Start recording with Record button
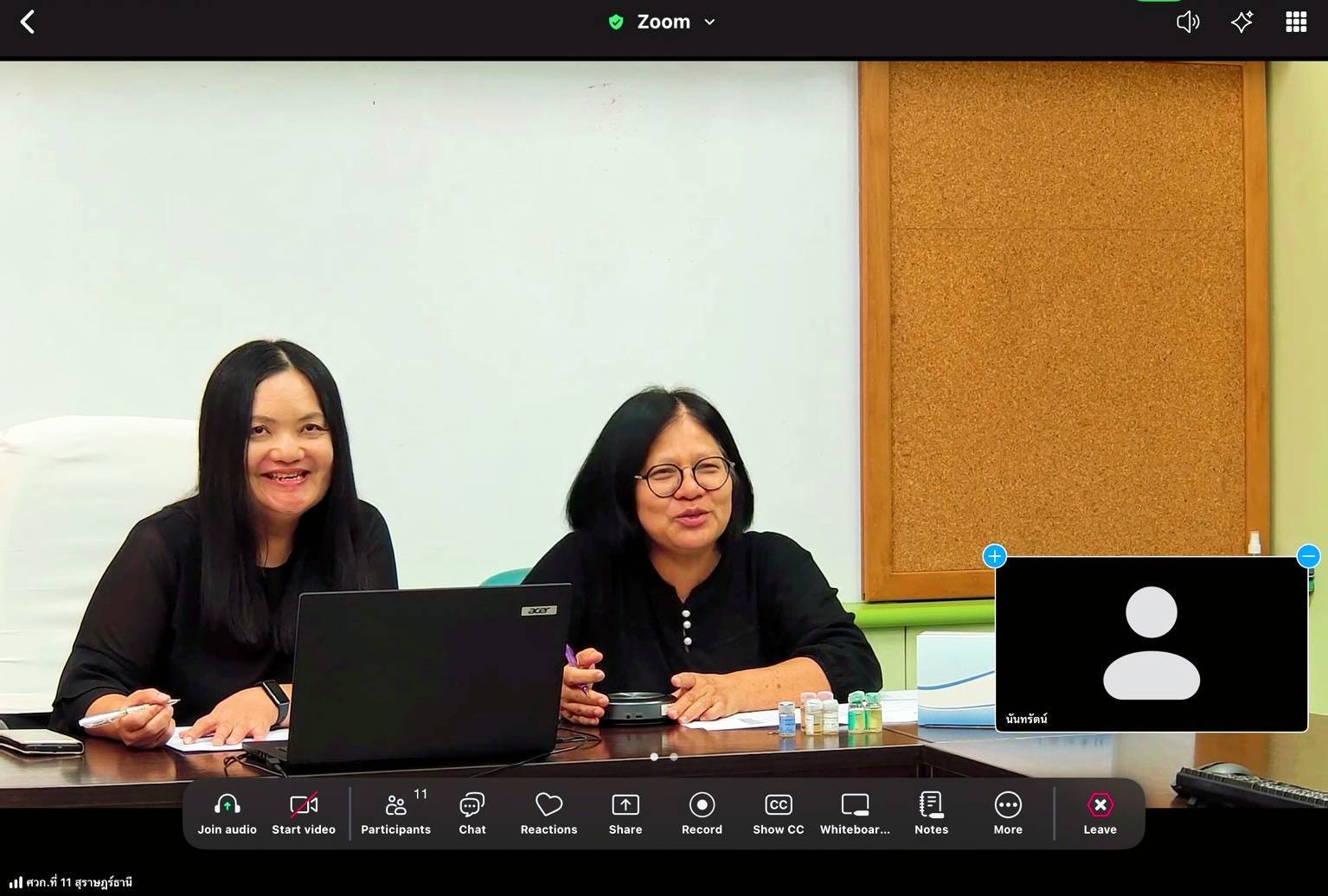Screen dimensions: 1328x896 [702, 813]
